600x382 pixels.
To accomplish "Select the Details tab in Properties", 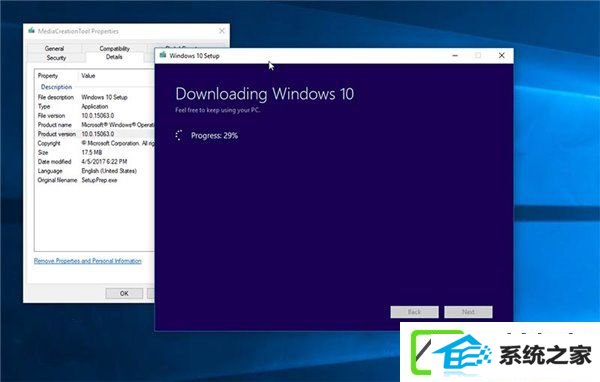I will 114,57.
